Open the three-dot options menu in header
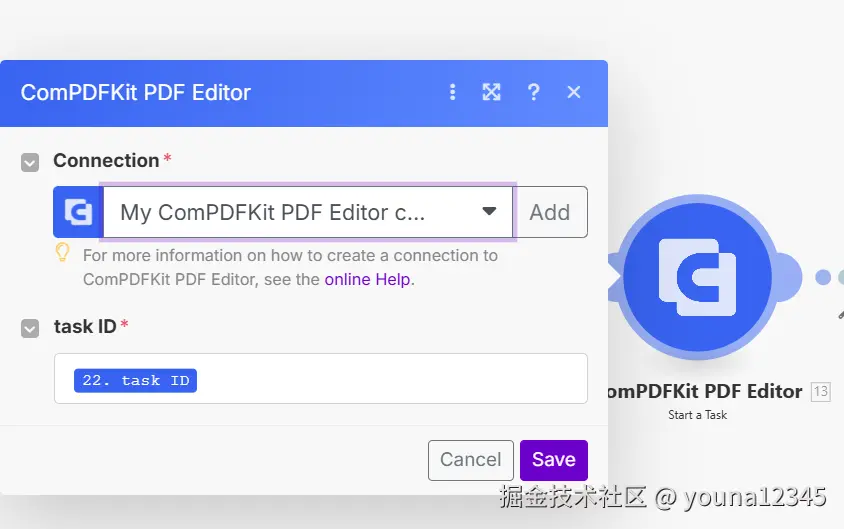Viewport: 844px width, 529px height. [453, 92]
